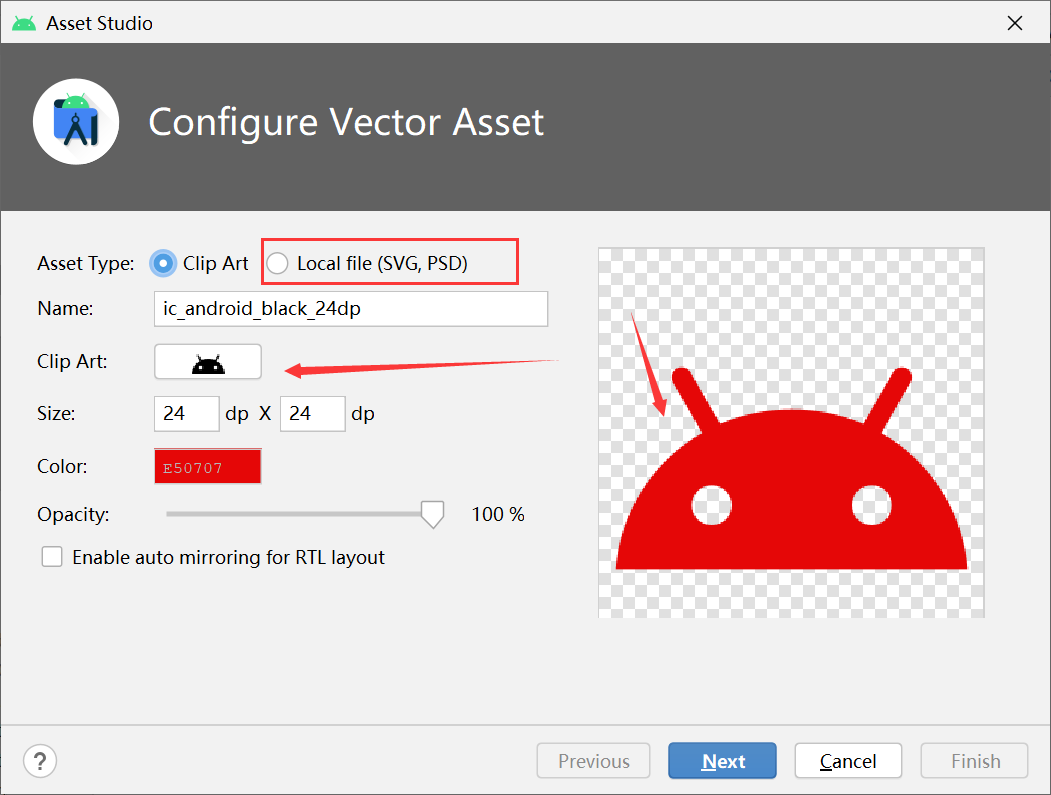Open the Clip Art android icon picker

click(x=208, y=362)
